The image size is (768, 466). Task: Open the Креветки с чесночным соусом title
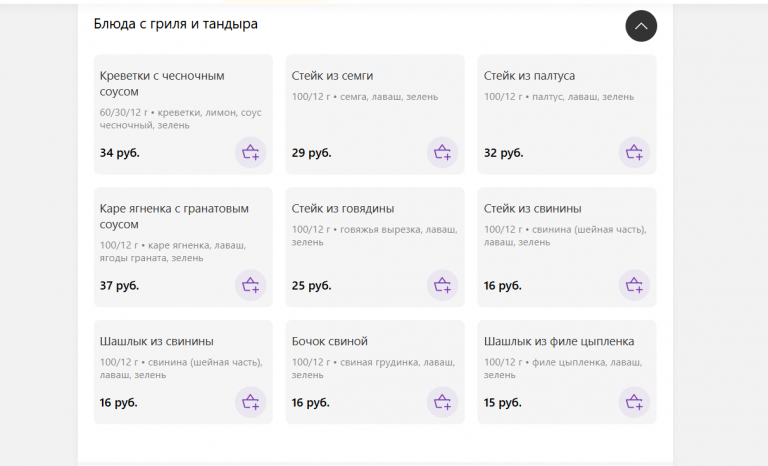pos(162,83)
